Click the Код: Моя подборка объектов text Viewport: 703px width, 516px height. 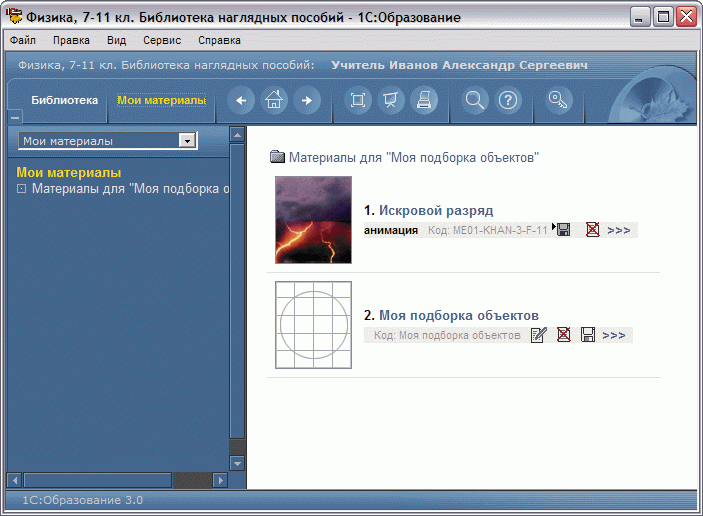(447, 335)
